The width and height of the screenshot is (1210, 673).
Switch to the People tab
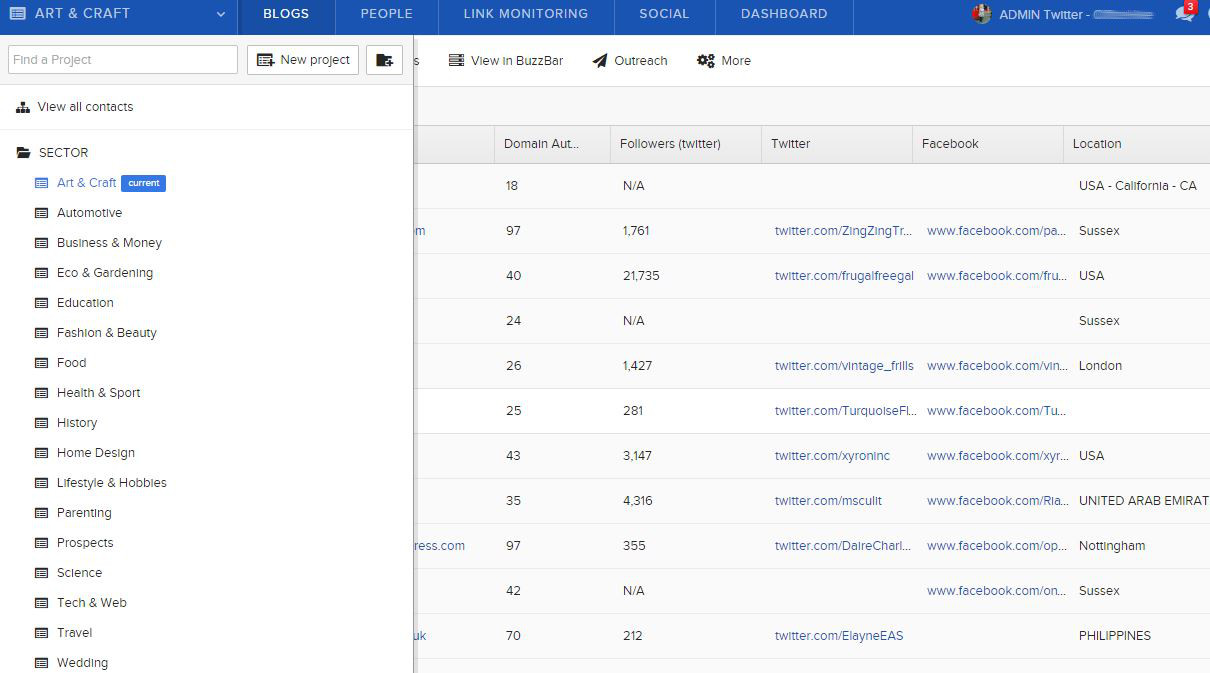tap(386, 14)
